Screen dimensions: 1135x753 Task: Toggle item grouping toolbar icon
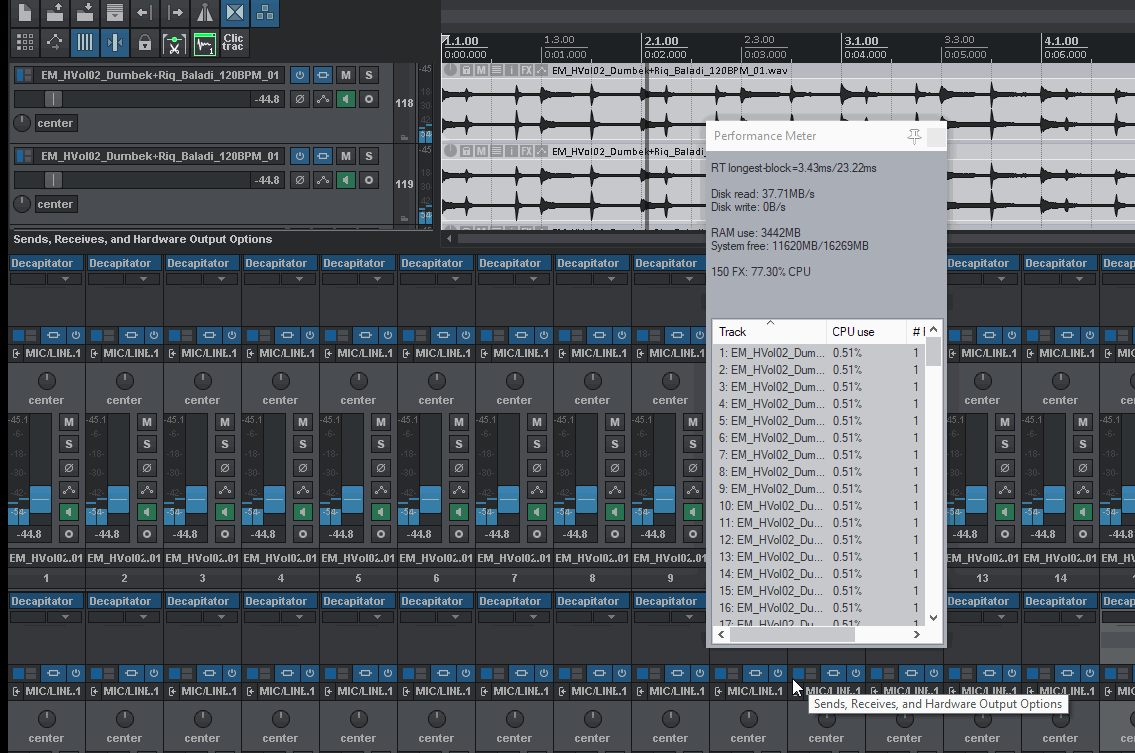point(265,12)
